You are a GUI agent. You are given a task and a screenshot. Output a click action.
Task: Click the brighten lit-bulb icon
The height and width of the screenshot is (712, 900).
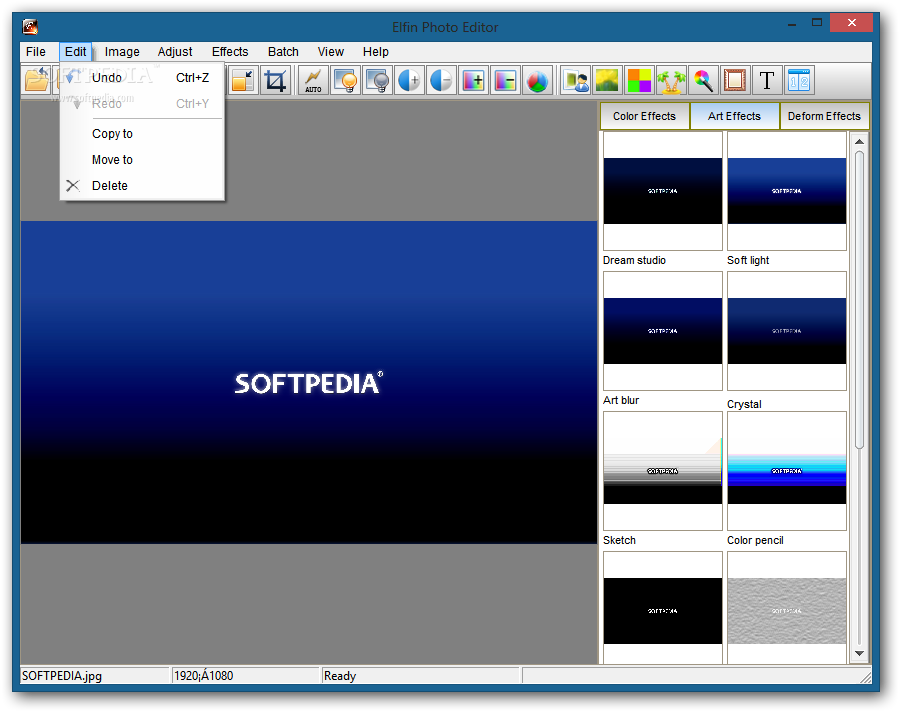click(346, 80)
